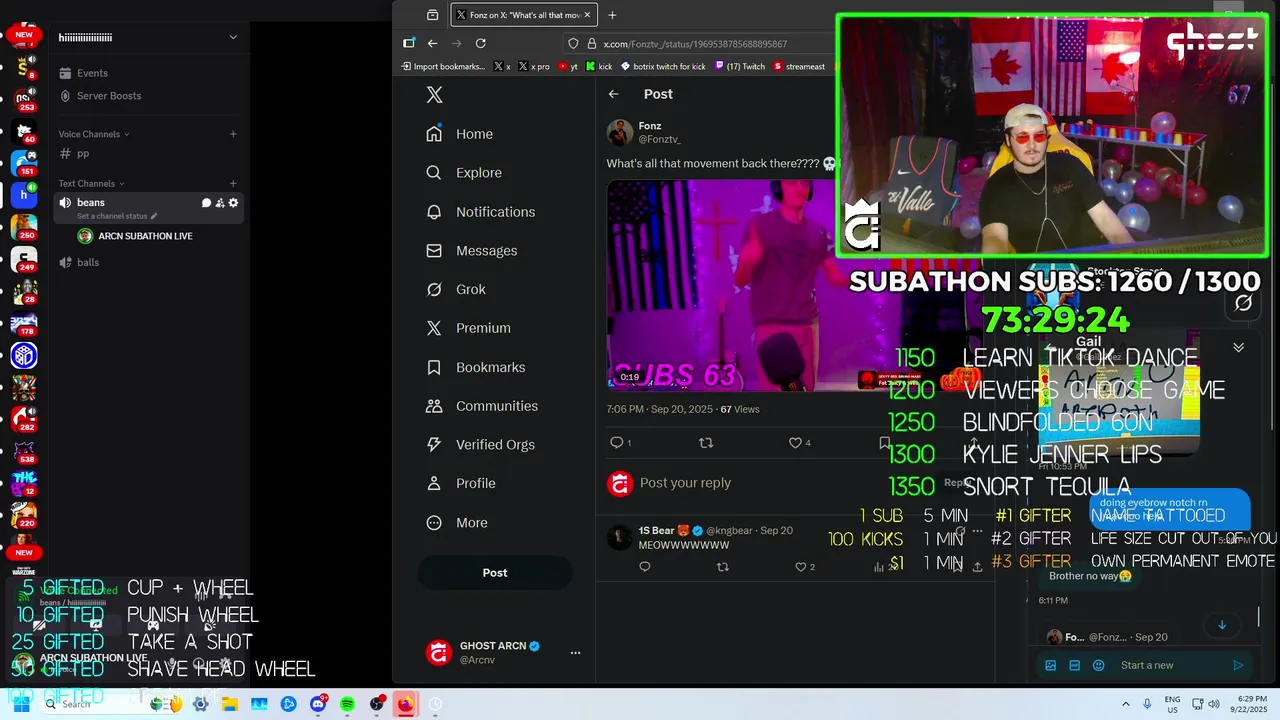Bookmark Fonz's tweet
This screenshot has width=1280, height=720.
[x=885, y=442]
